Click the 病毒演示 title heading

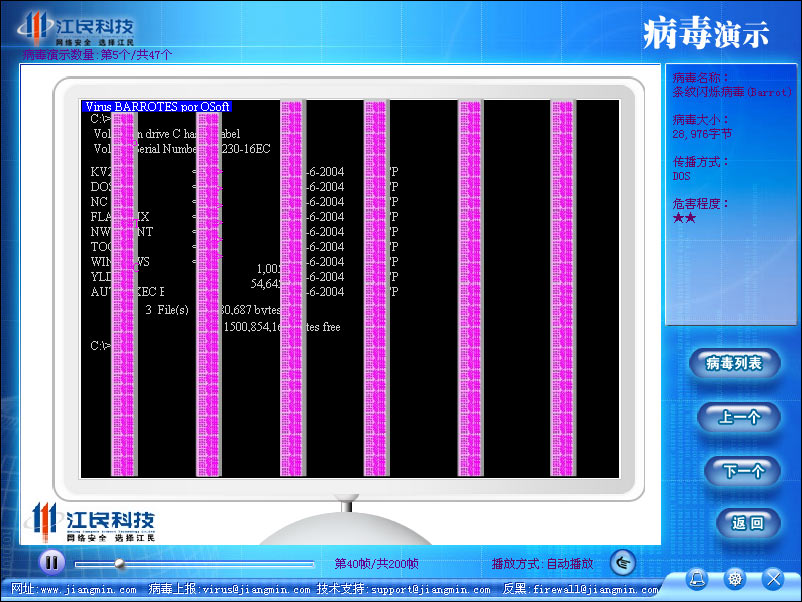(x=706, y=34)
